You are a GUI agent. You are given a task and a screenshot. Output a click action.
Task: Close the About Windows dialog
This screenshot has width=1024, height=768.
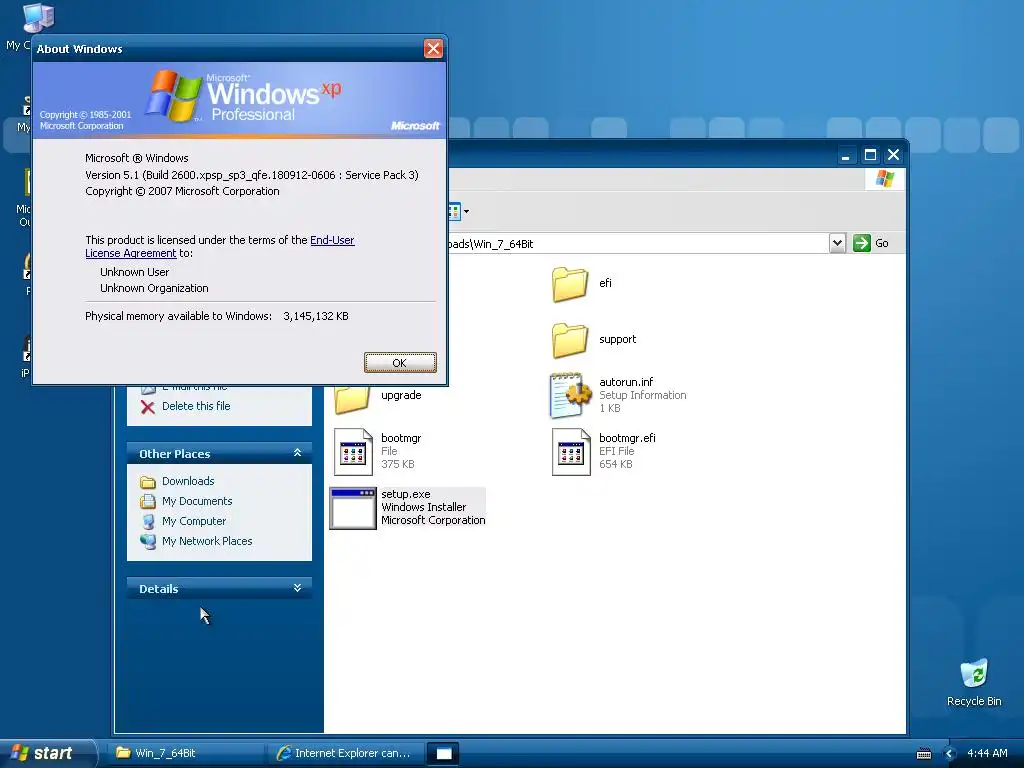[433, 48]
